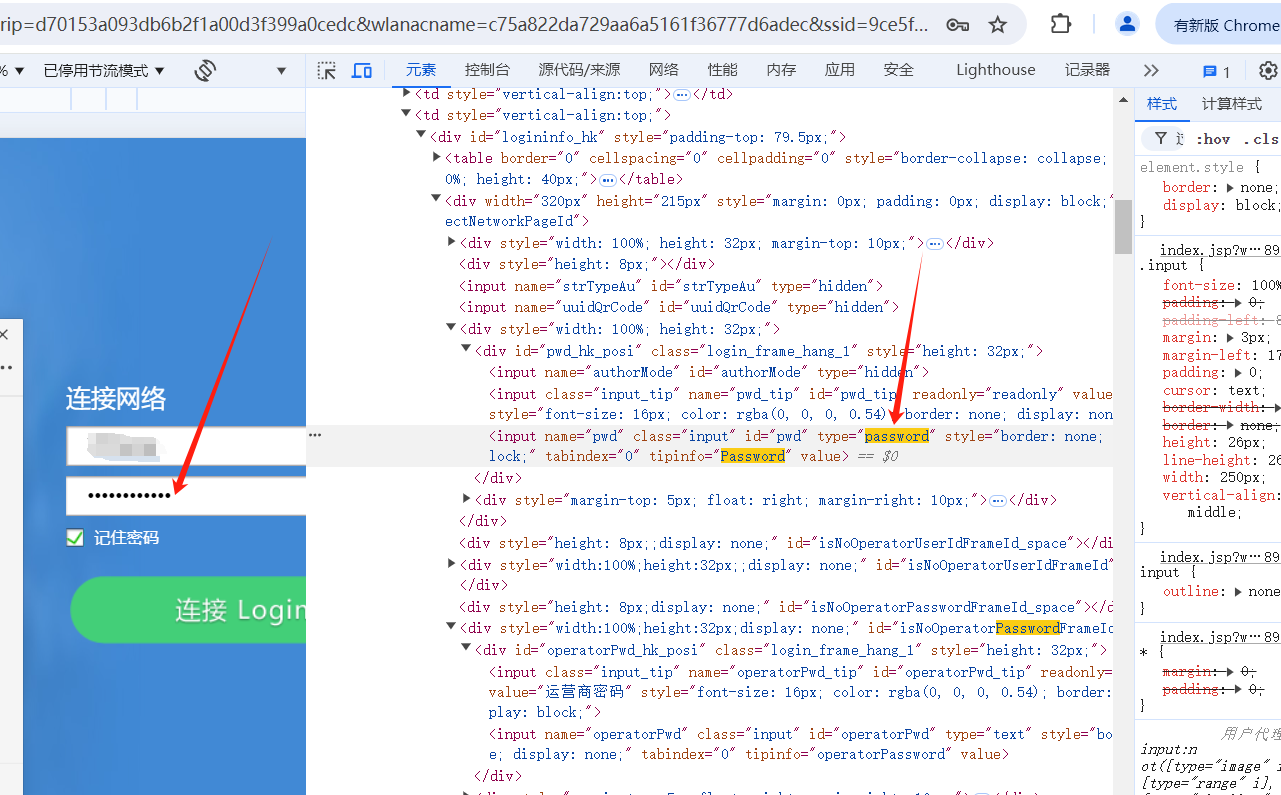Click the password field on login page
Viewport: 1281px width, 795px height.
point(186,496)
